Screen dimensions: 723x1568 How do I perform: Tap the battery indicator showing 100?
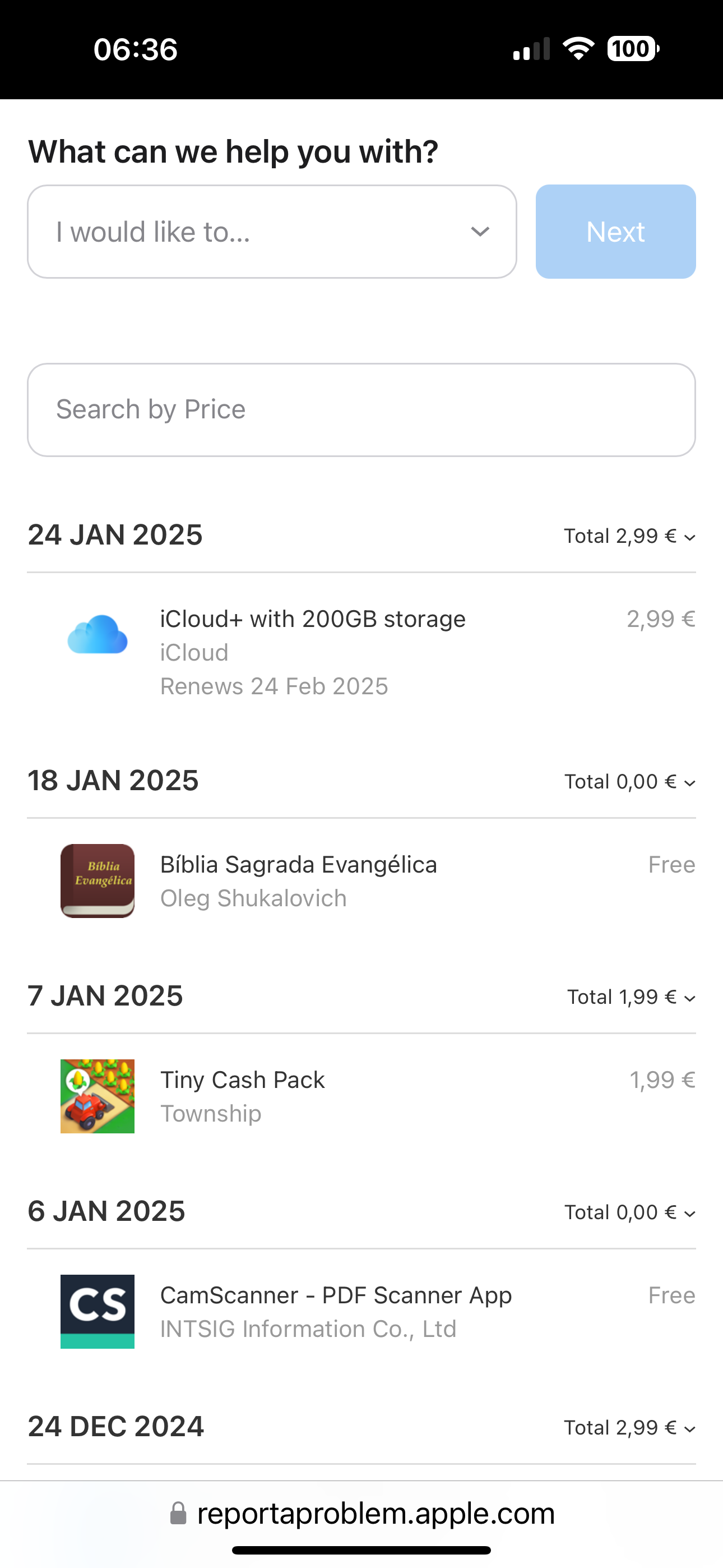(633, 49)
